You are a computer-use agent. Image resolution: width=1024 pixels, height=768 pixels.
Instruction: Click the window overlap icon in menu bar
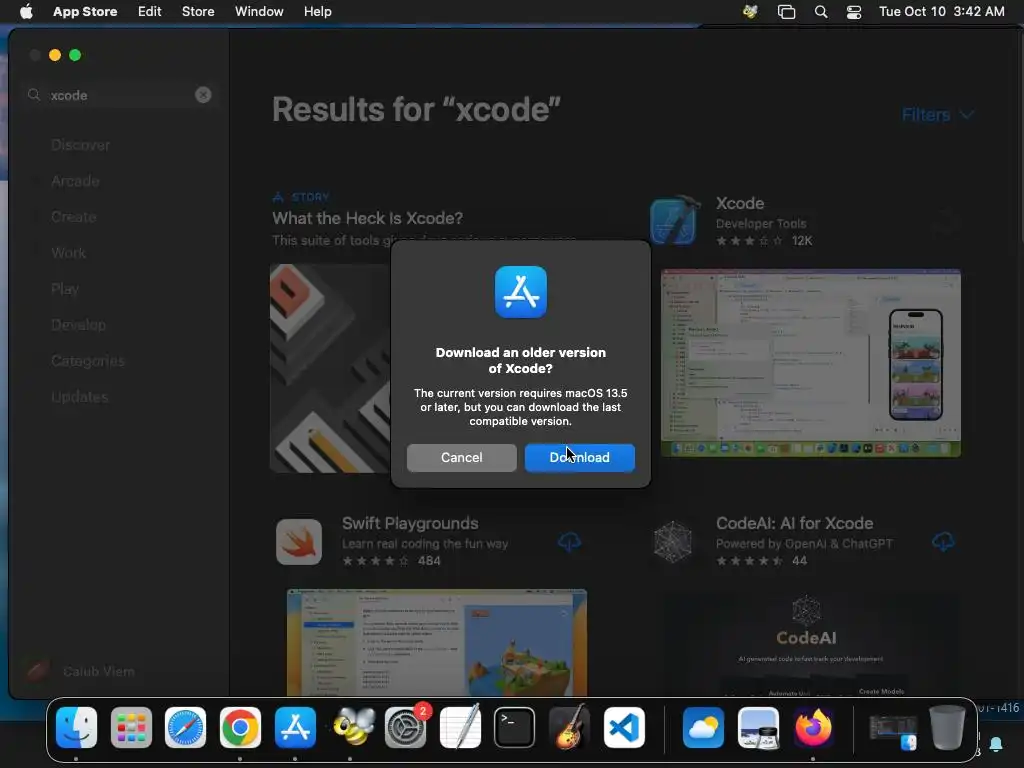pos(786,12)
